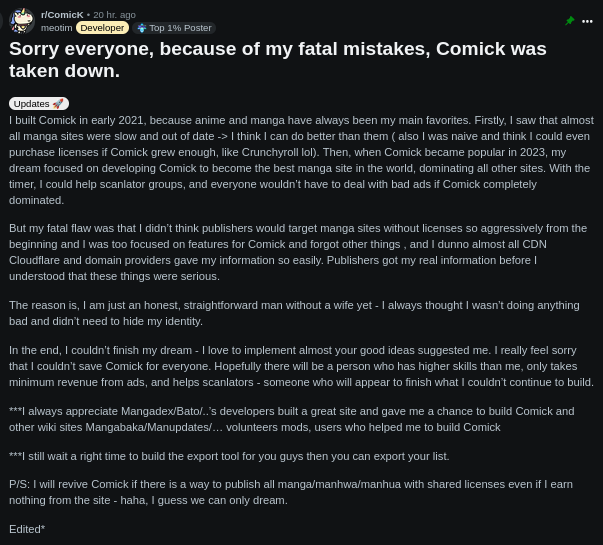This screenshot has width=603, height=545.
Task: Click the paragraph starting 'I built Comick'
Action: (301, 160)
